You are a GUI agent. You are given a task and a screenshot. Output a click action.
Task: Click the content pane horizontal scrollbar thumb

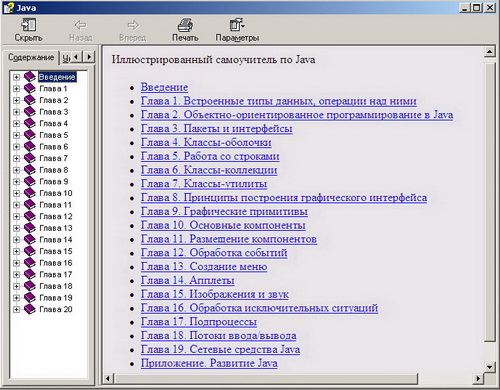pos(266,379)
